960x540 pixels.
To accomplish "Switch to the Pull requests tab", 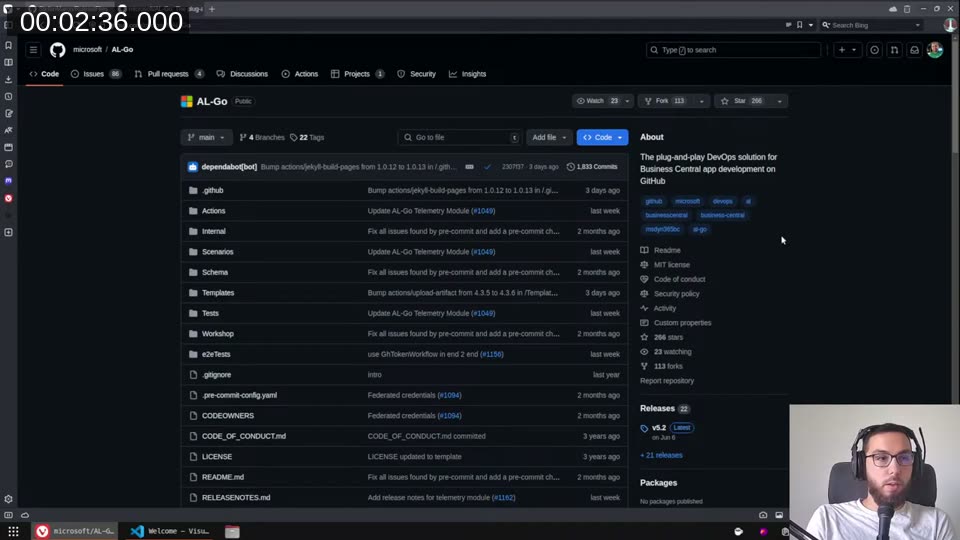I will click(169, 74).
